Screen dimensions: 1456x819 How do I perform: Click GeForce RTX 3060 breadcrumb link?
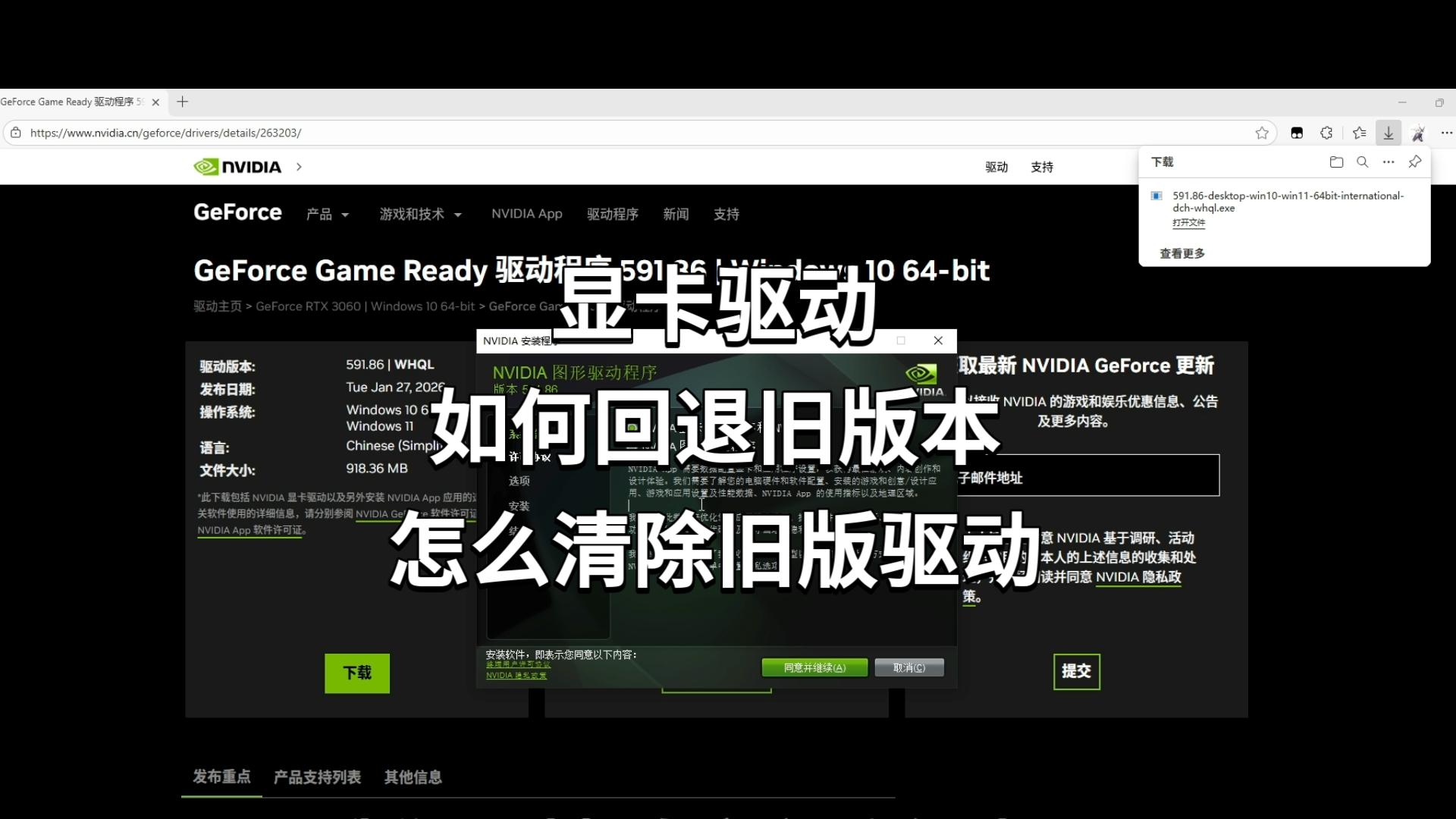[x=308, y=306]
